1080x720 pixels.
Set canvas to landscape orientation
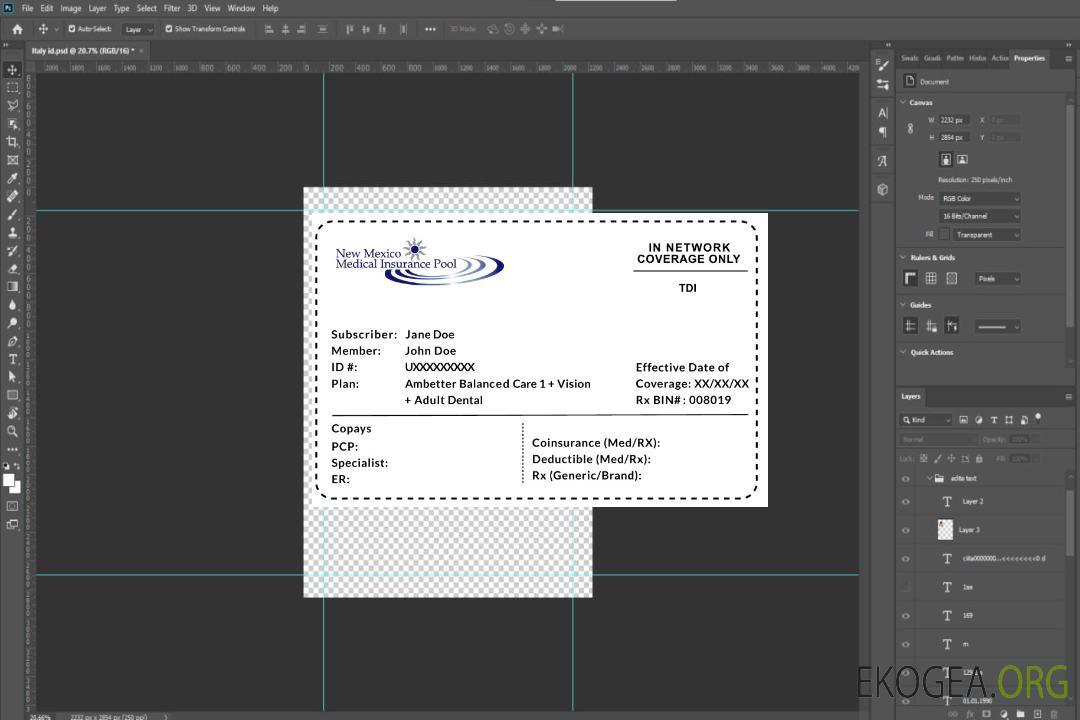point(962,159)
